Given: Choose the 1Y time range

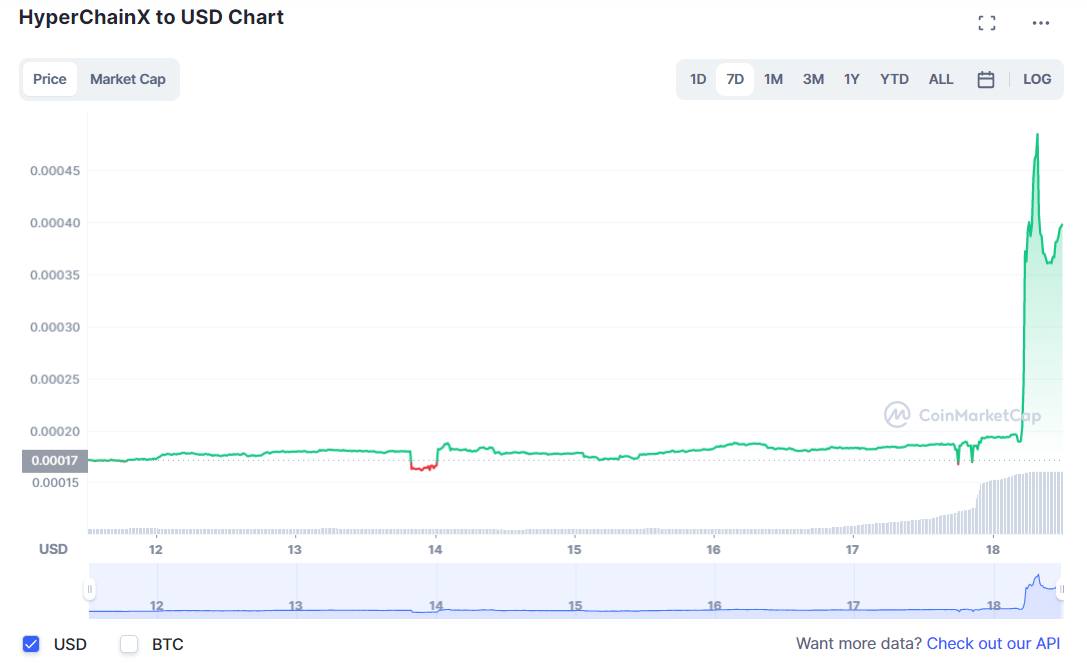Looking at the screenshot, I should pos(851,78).
